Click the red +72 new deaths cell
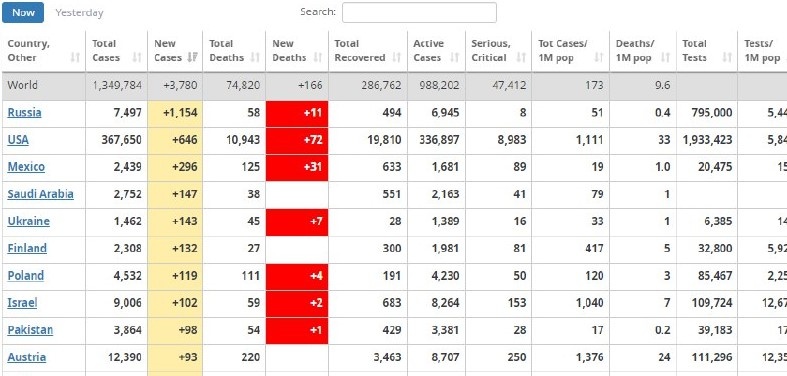 coord(297,140)
